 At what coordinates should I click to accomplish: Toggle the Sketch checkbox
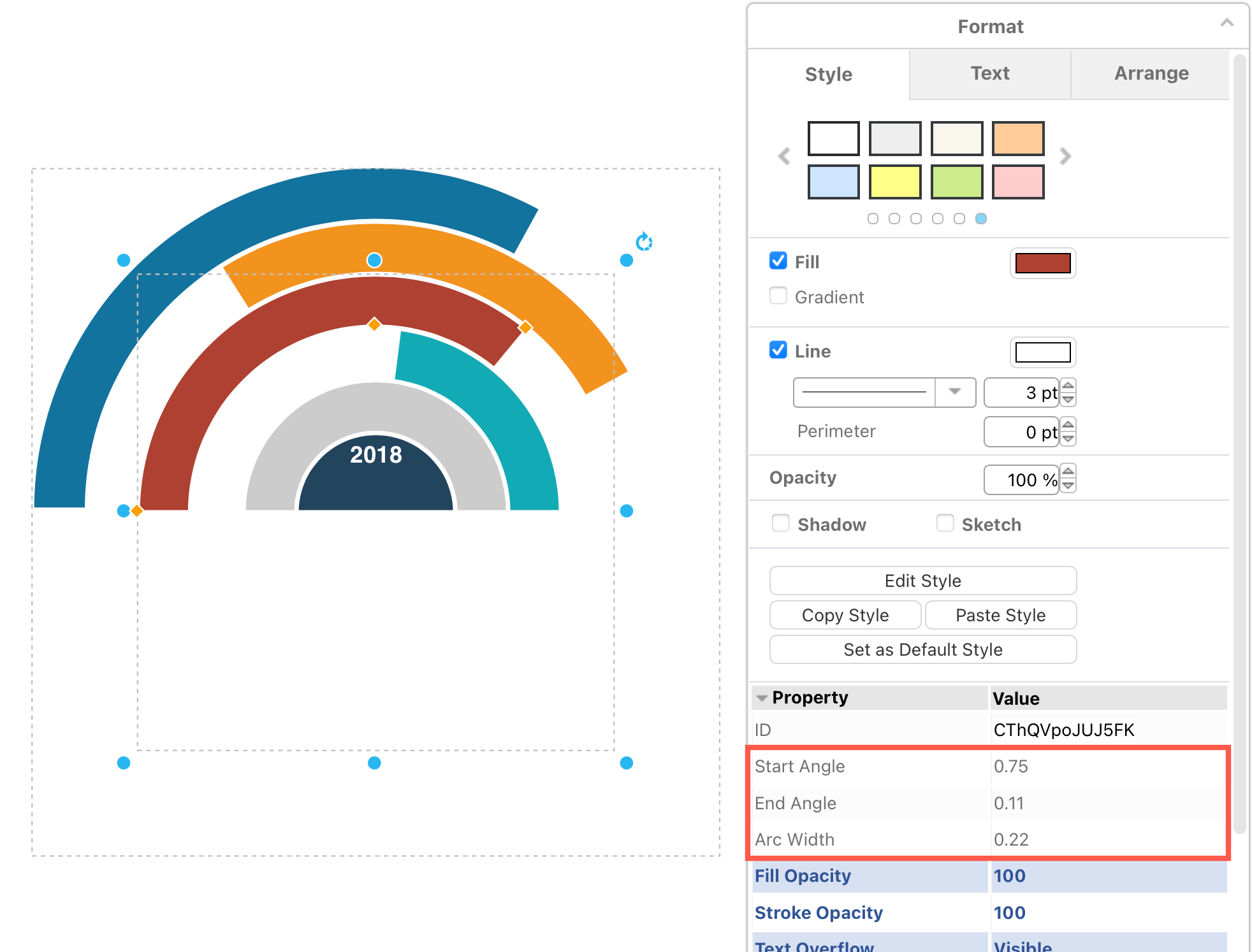click(945, 524)
